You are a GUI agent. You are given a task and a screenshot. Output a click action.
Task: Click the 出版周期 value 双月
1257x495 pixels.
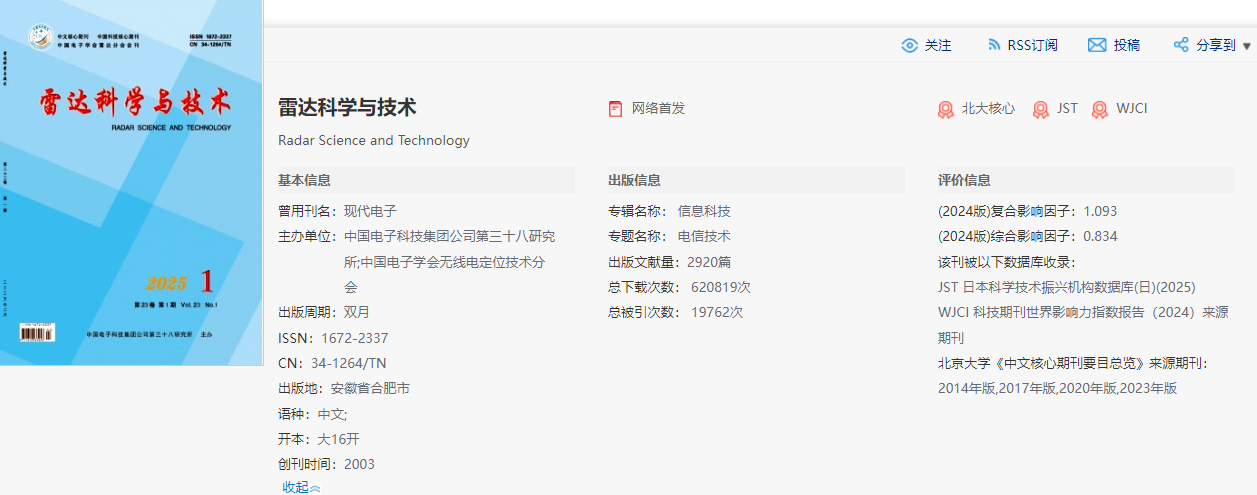[x=357, y=312]
